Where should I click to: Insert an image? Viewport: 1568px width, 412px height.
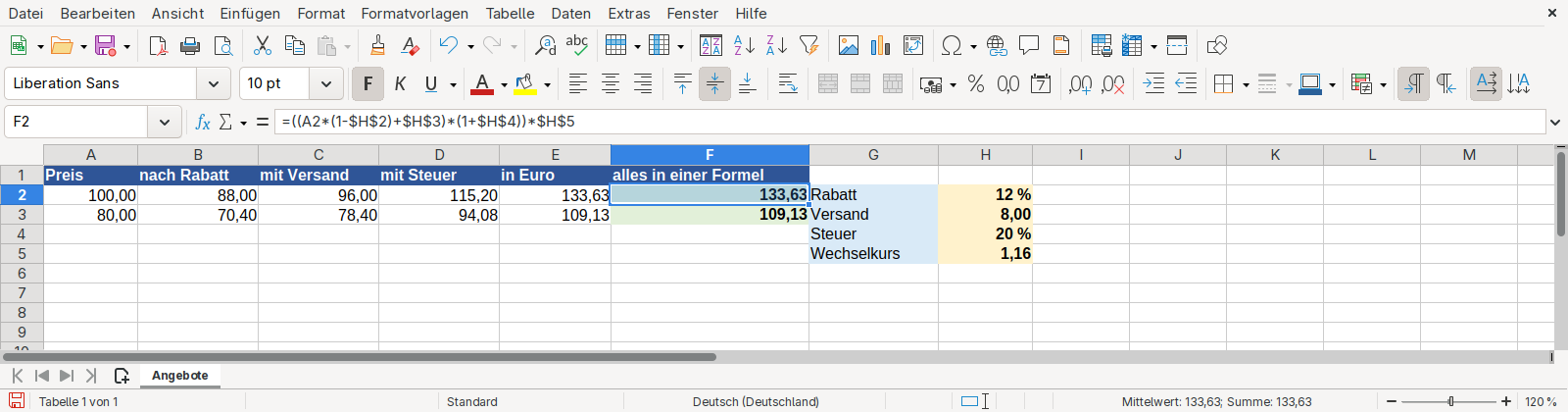click(849, 45)
